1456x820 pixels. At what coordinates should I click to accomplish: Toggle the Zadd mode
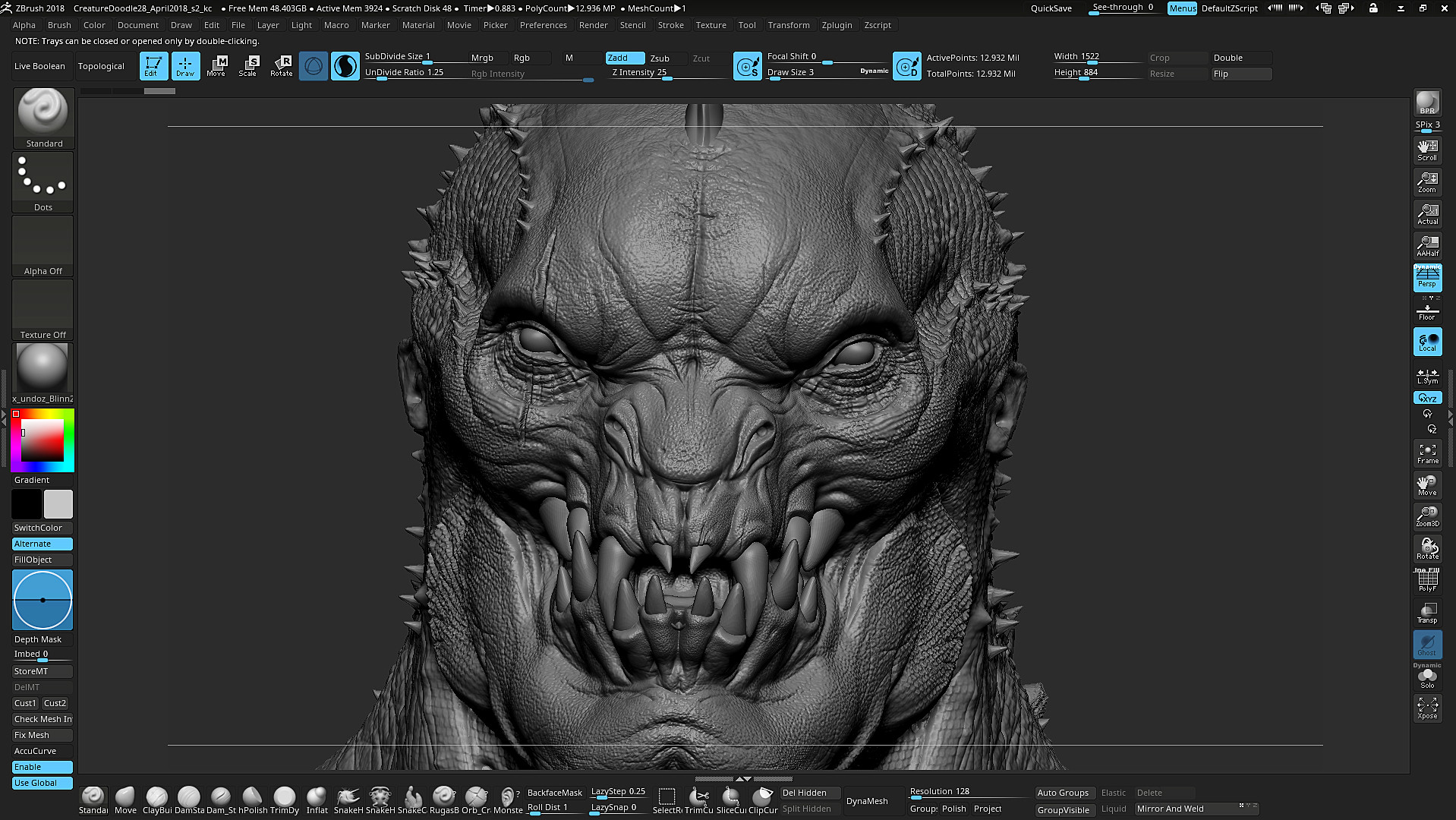[625, 58]
